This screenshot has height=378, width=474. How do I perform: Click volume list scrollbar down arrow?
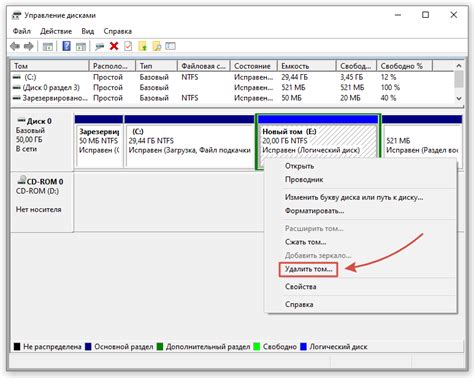459,99
